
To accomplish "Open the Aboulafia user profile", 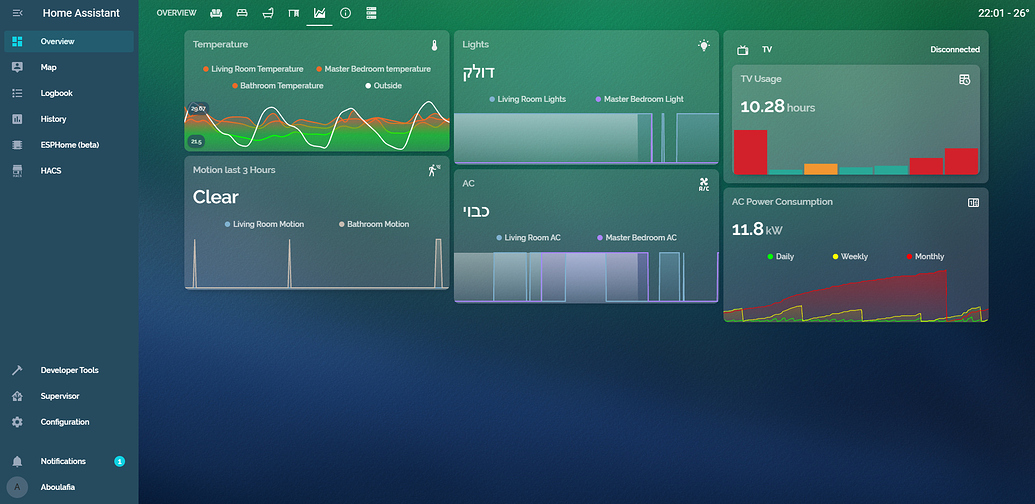I will coord(57,487).
